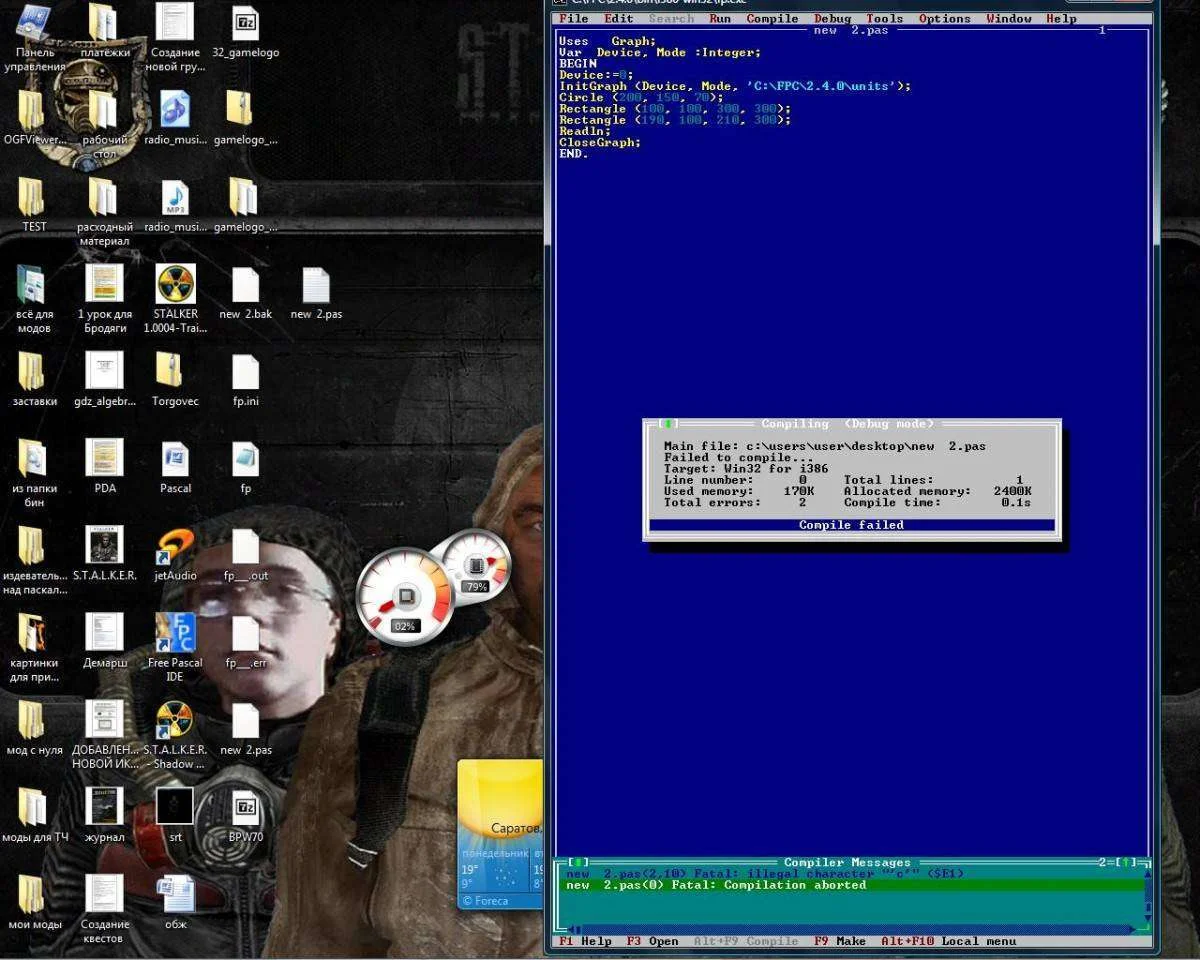Viewport: 1200px width, 960px height.
Task: Open the Edit menu
Action: 619,19
